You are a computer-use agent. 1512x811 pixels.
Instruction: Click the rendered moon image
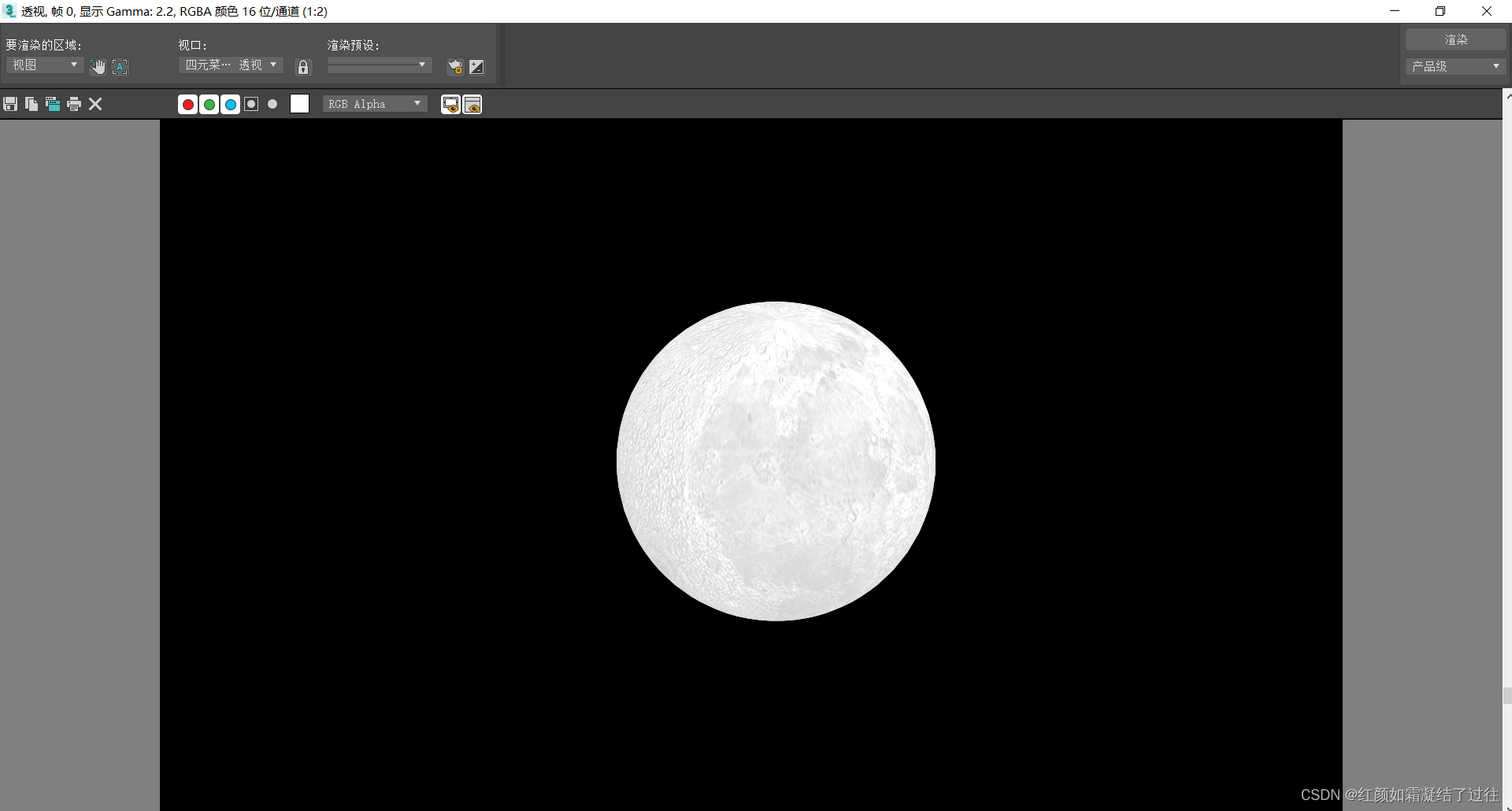pos(776,461)
